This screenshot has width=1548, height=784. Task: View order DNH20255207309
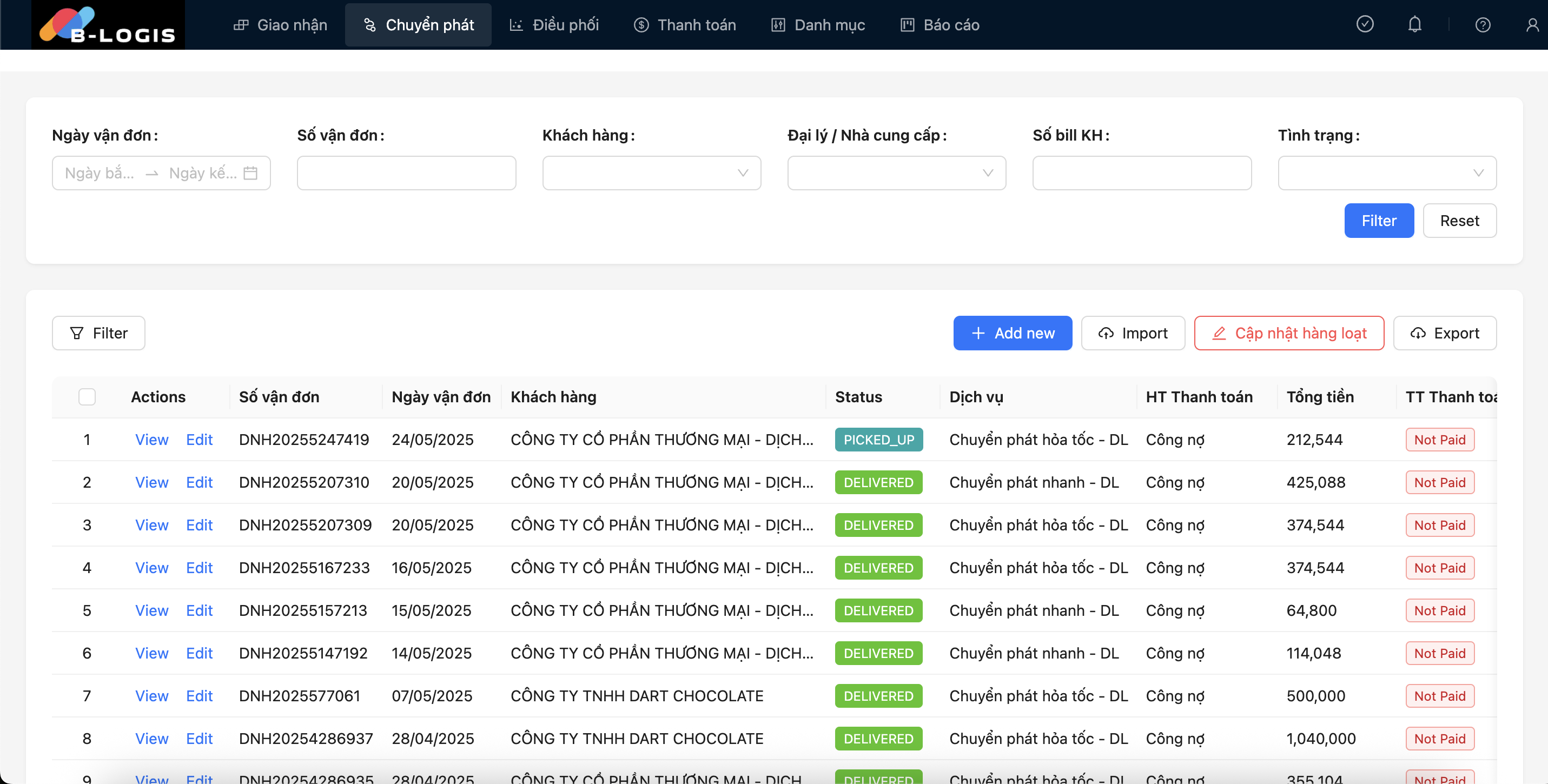coord(151,525)
